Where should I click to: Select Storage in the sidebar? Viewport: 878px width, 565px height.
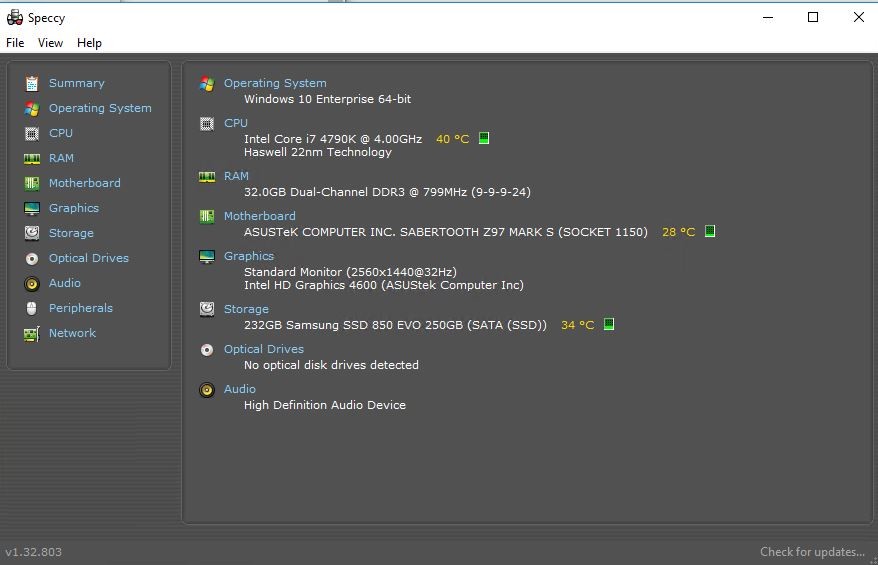pos(71,233)
